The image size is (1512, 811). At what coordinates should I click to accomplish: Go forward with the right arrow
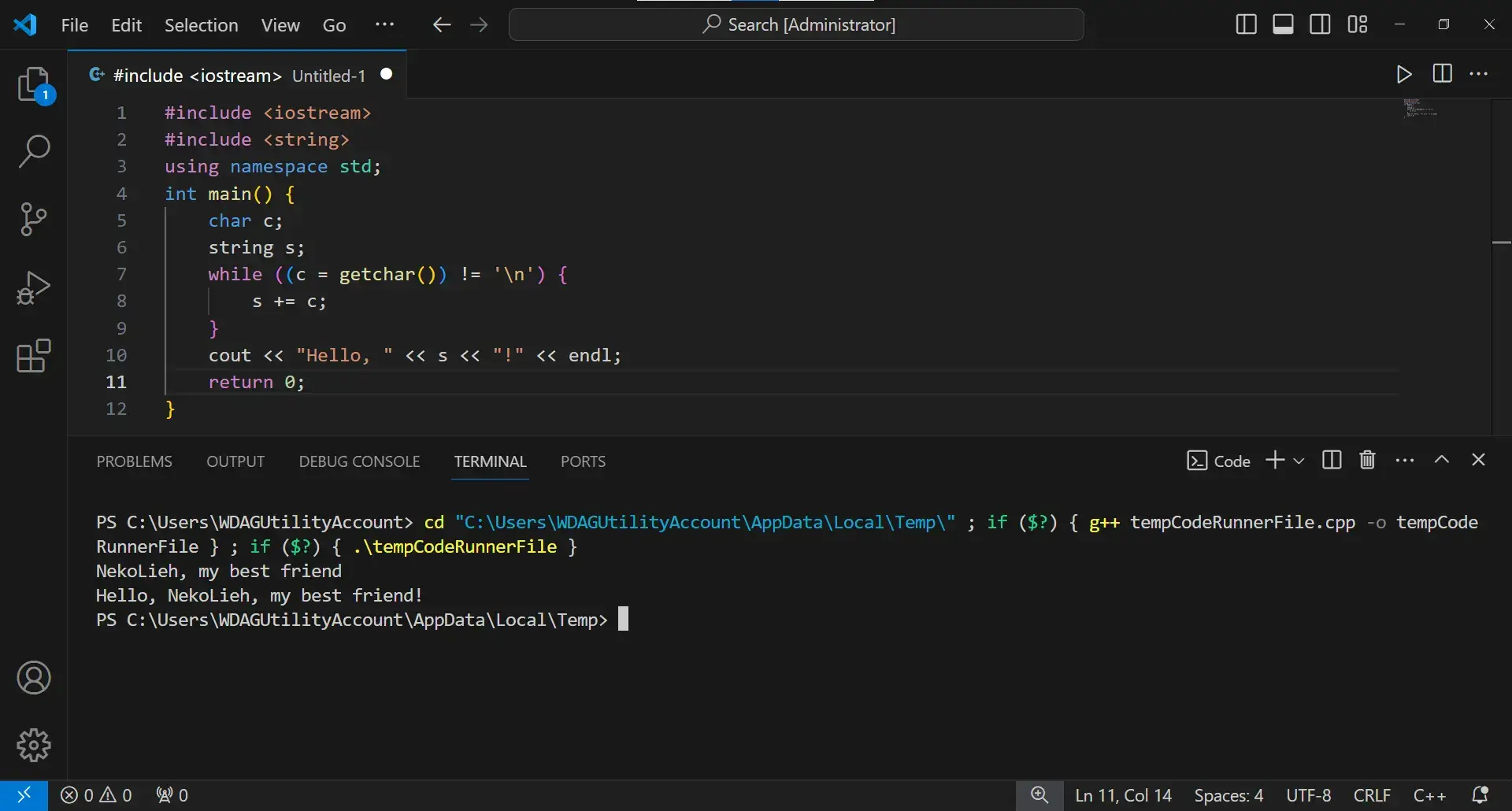click(479, 25)
